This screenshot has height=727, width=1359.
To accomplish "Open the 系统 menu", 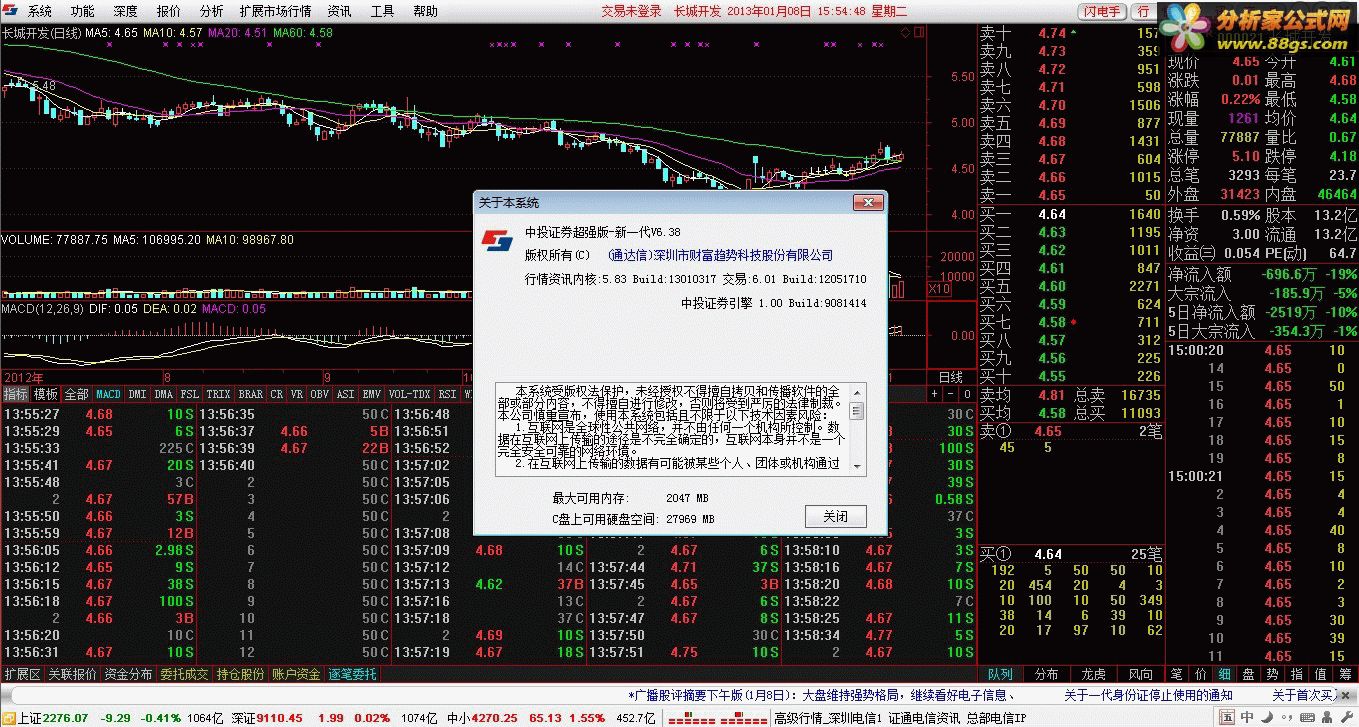I will click(x=39, y=11).
